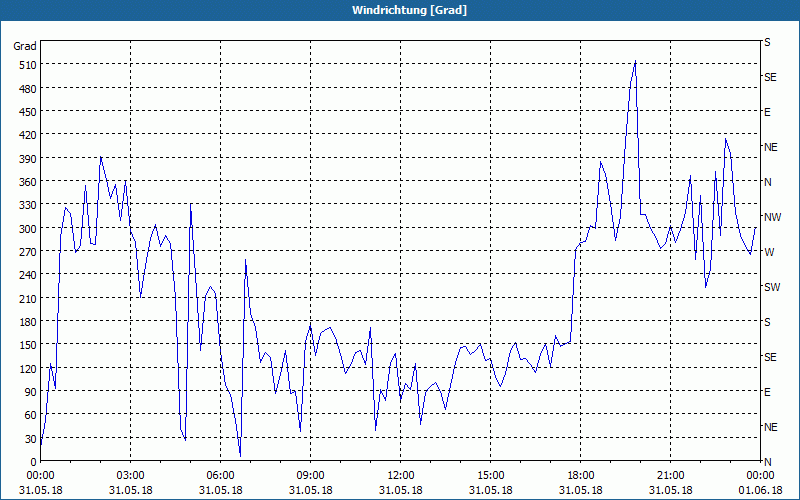Click the 21:00 time axis label
800x500 pixels.
click(x=670, y=476)
